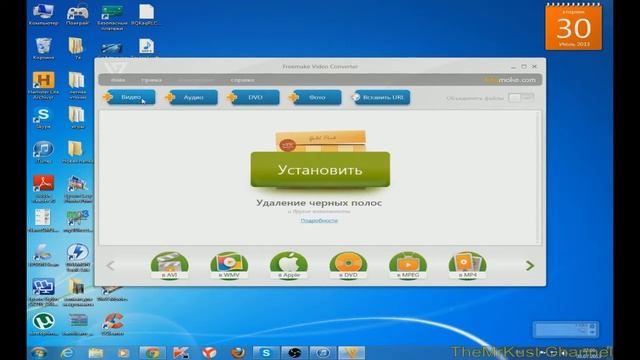The height and width of the screenshot is (360, 640).
Task: Show previous formats with grey left arrow
Action: [x=110, y=266]
